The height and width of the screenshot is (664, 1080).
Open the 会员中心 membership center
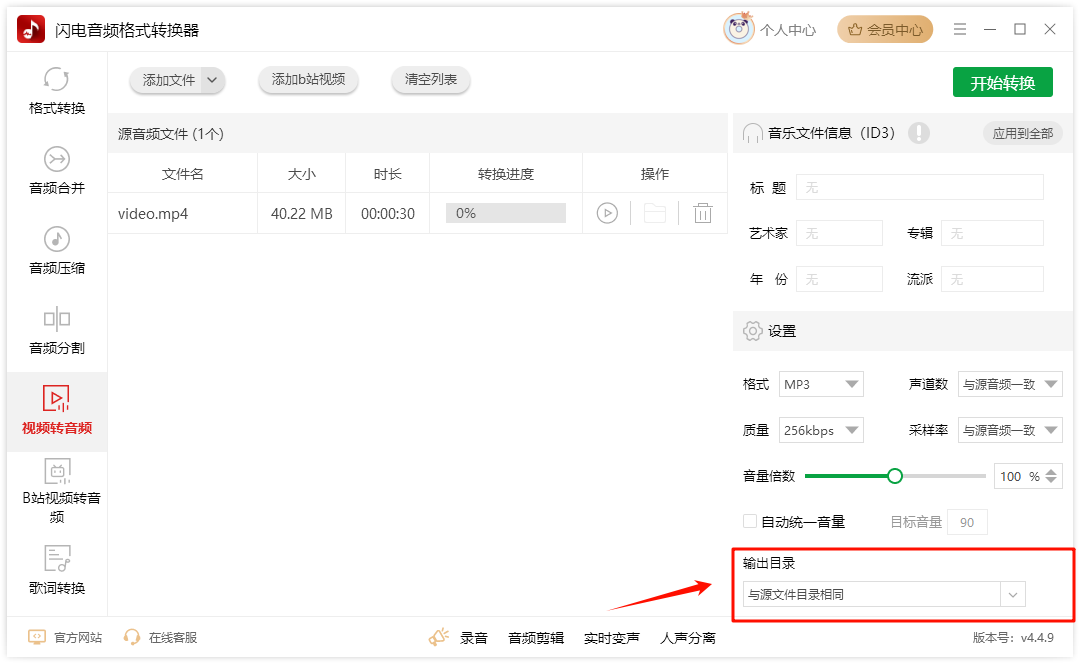tap(885, 30)
